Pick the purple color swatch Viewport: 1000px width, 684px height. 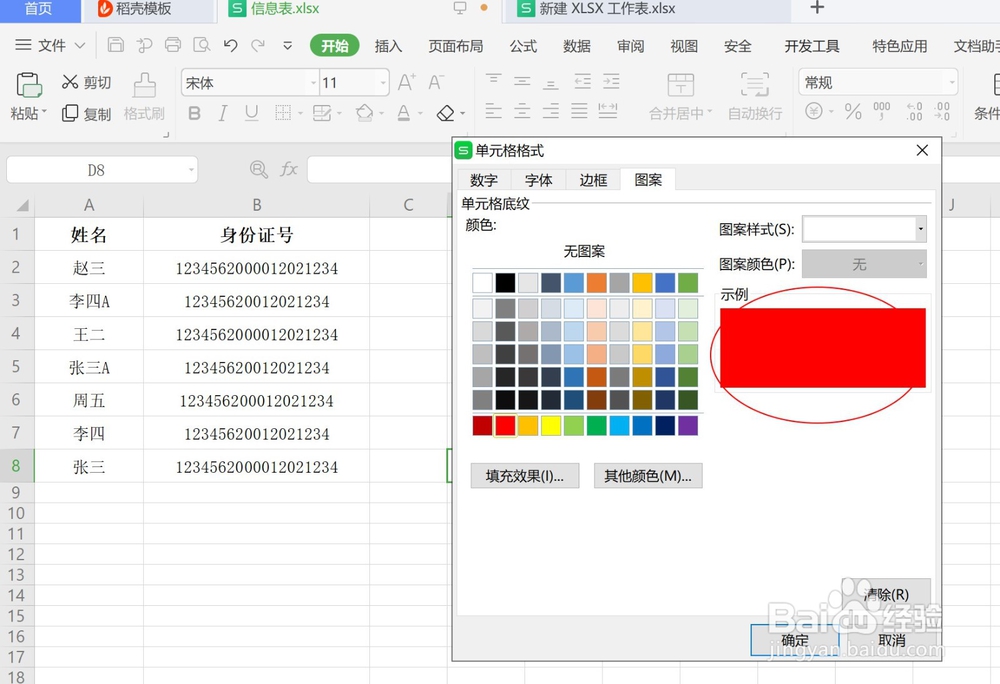(688, 426)
